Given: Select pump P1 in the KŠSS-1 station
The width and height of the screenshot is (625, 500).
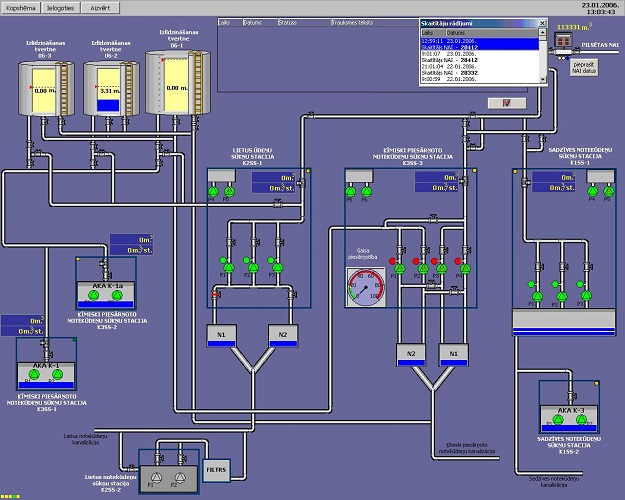Looking at the screenshot, I should [x=228, y=268].
